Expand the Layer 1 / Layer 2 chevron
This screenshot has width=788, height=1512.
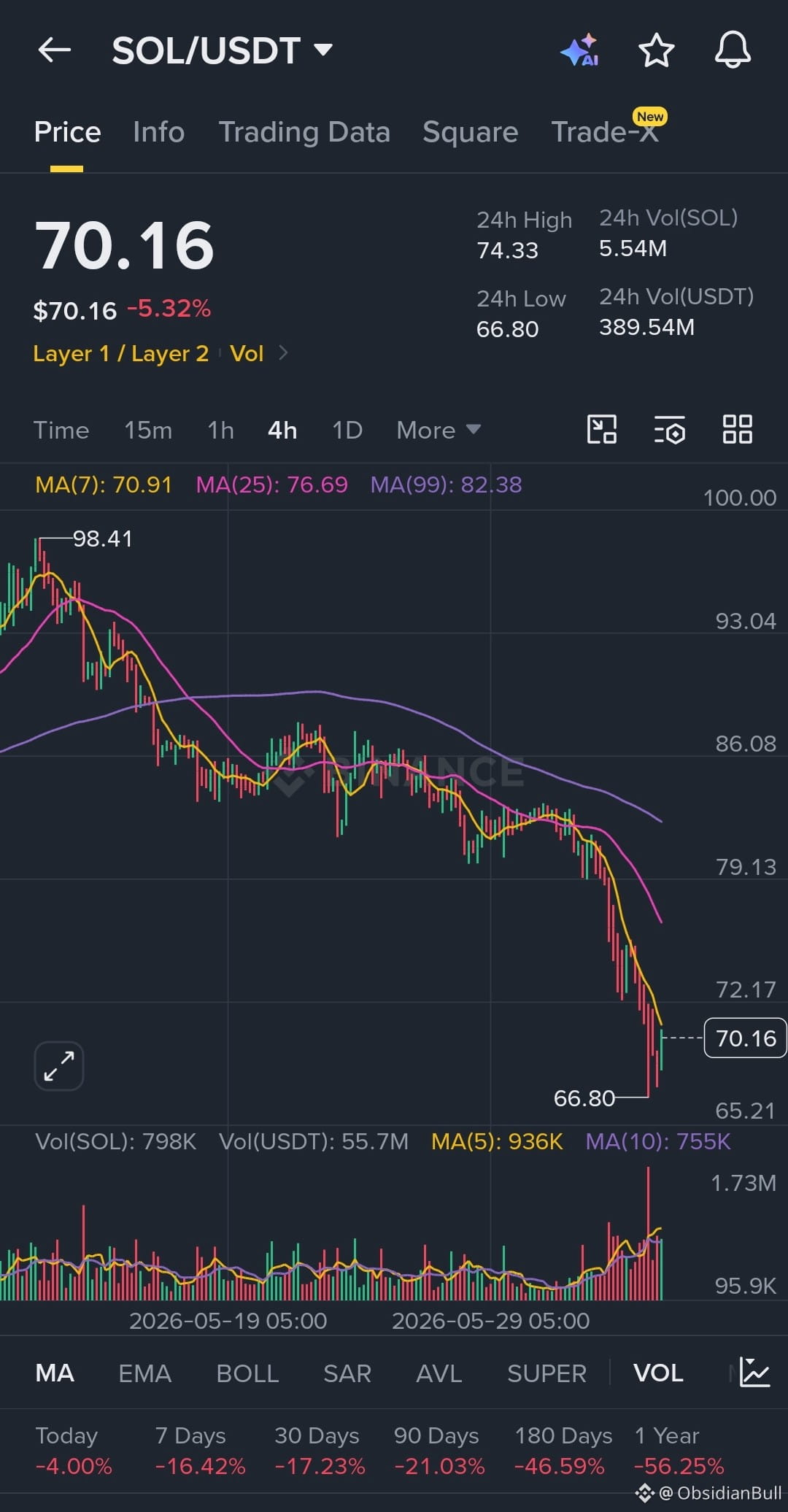284,353
